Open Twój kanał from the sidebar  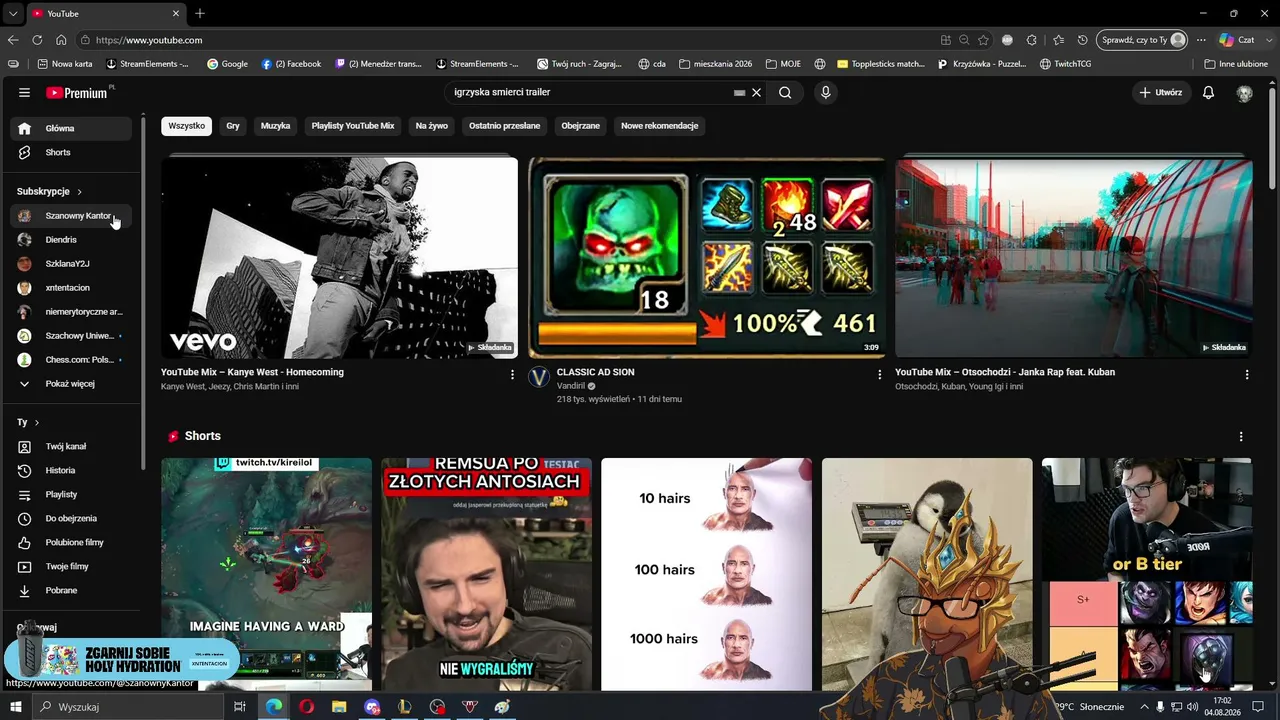[x=71, y=446]
